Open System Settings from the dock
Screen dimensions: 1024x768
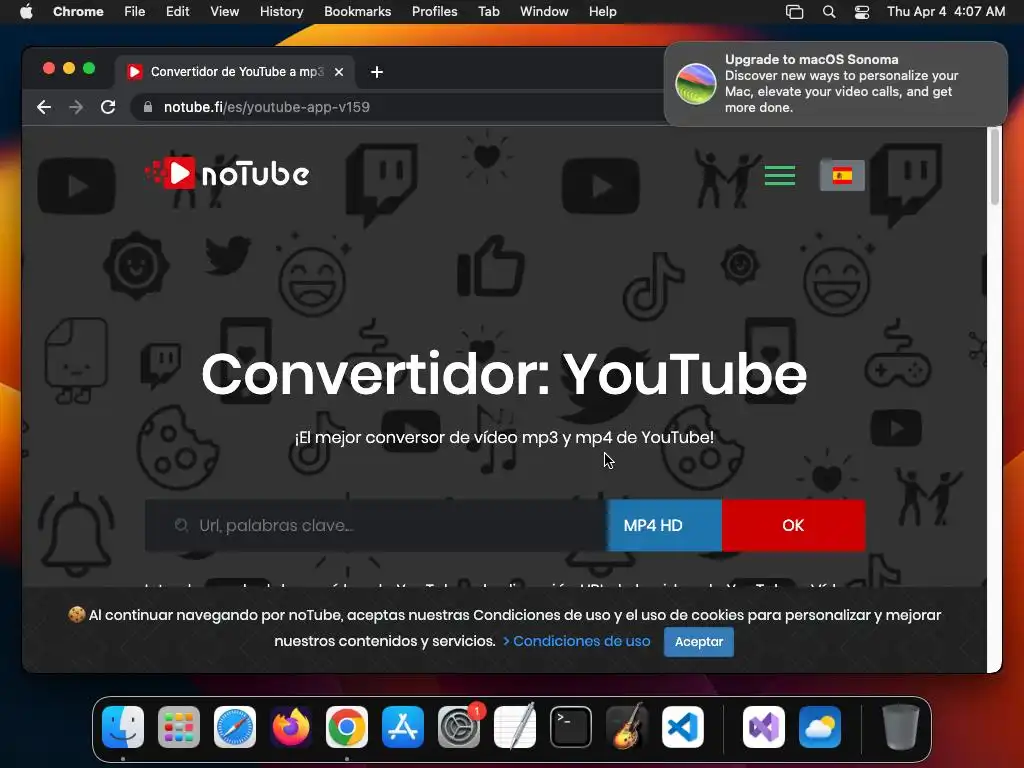click(459, 727)
